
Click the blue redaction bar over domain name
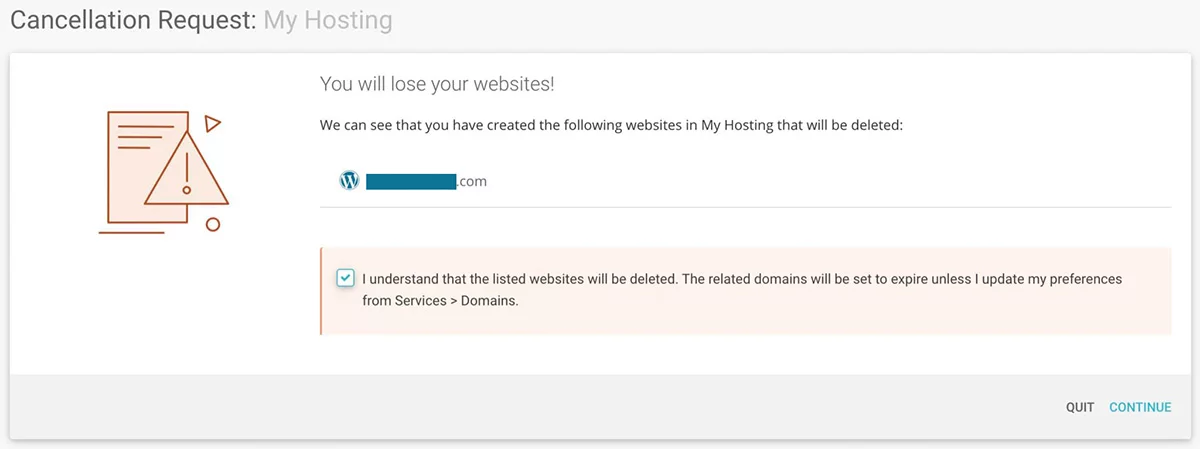(x=411, y=181)
